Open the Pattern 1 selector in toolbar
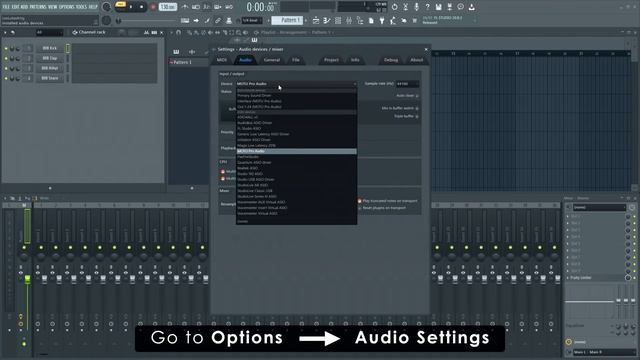The width and height of the screenshot is (640, 360). pos(287,20)
